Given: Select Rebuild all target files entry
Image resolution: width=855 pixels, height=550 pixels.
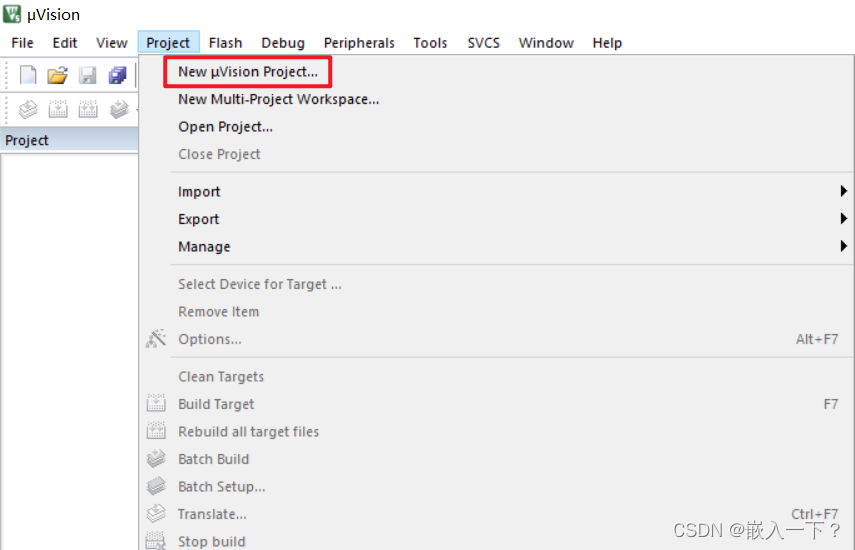Looking at the screenshot, I should pos(497,432).
